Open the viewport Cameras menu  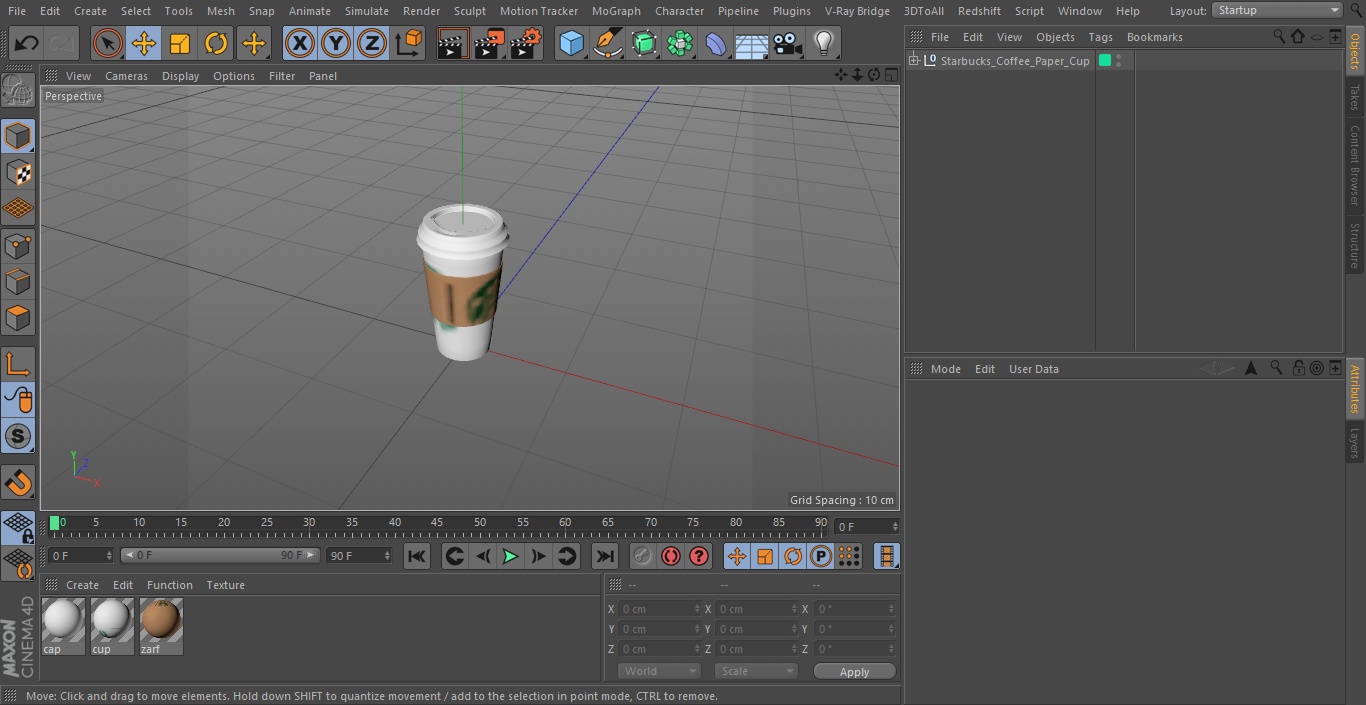(x=126, y=76)
